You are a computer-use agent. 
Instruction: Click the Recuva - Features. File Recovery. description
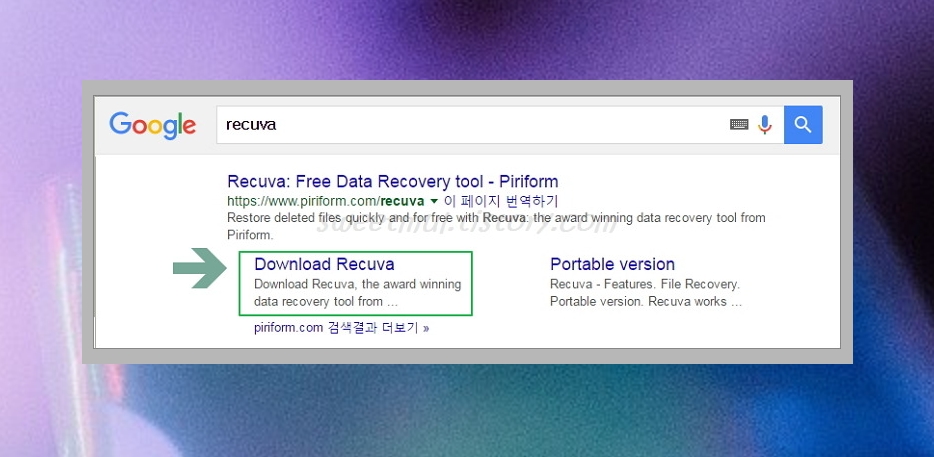pos(646,293)
